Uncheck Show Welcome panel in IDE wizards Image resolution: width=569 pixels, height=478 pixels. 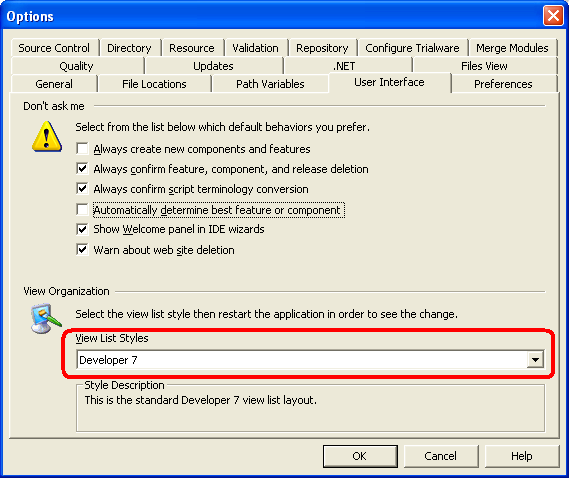pos(82,229)
